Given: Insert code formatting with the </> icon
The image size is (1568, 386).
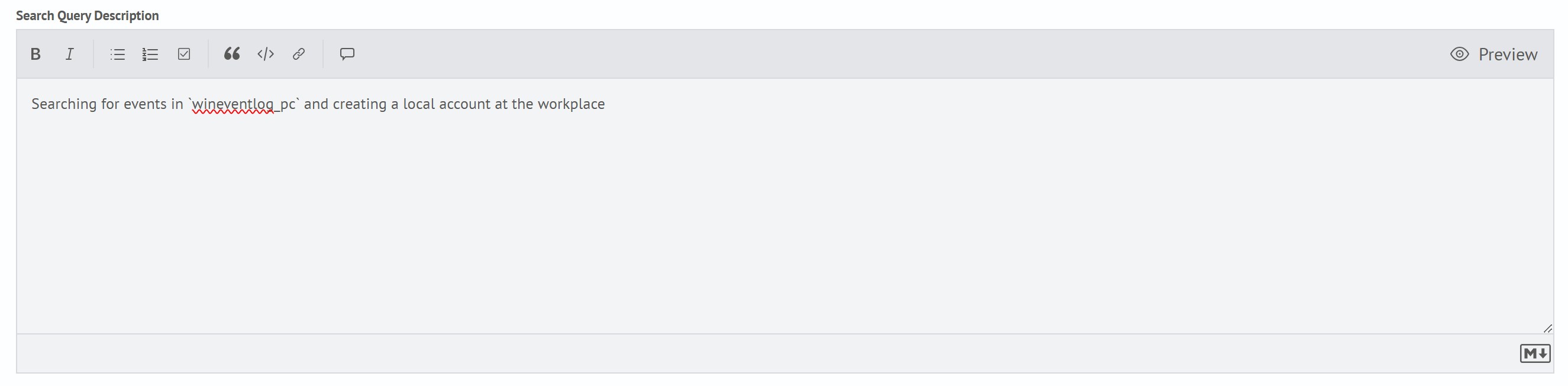Looking at the screenshot, I should coord(266,54).
